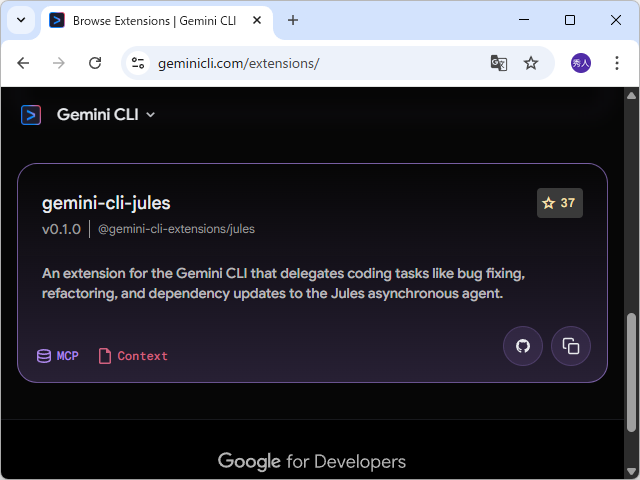This screenshot has height=480, width=640.
Task: Close the Browse Extensions tab
Action: point(257,20)
